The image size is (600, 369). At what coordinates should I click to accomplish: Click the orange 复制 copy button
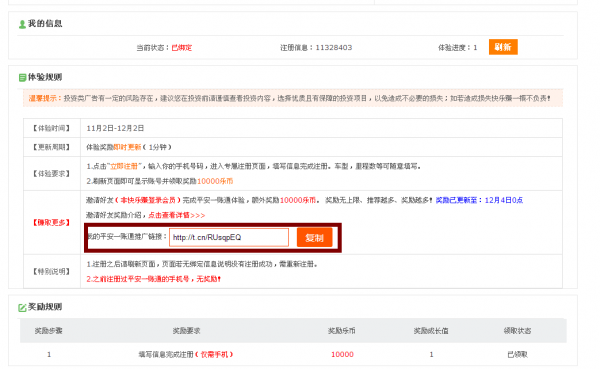tap(314, 237)
